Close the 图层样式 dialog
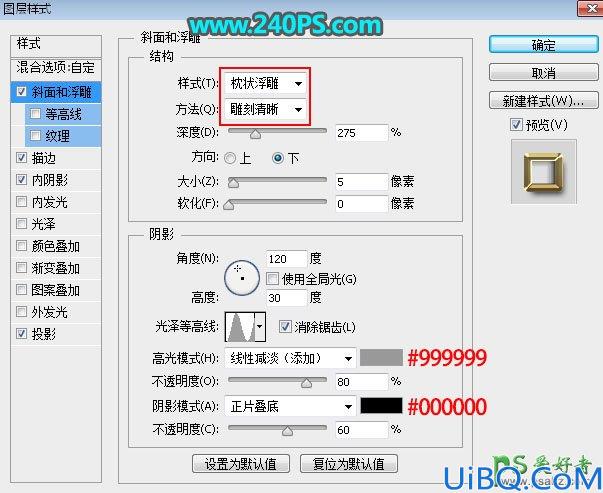This screenshot has width=603, height=493. pyautogui.click(x=590, y=8)
